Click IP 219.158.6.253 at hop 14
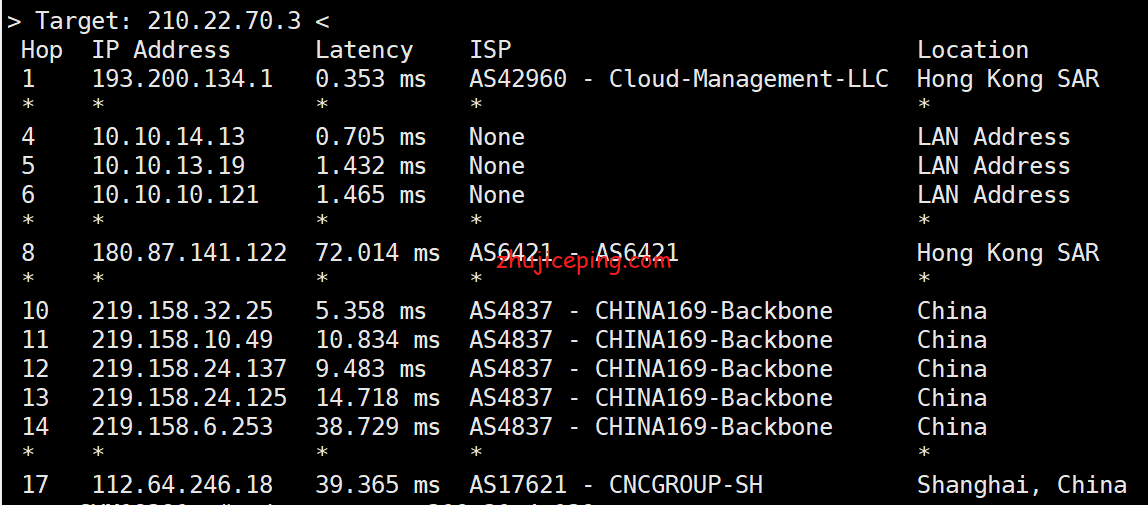Viewport: 1148px width, 505px height. click(x=182, y=427)
